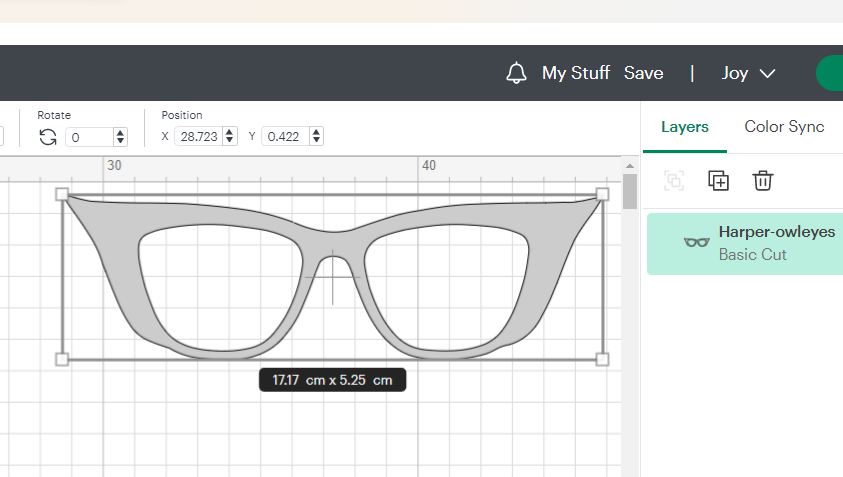Delete the layer with the trash icon
The width and height of the screenshot is (843, 477).
tap(763, 180)
